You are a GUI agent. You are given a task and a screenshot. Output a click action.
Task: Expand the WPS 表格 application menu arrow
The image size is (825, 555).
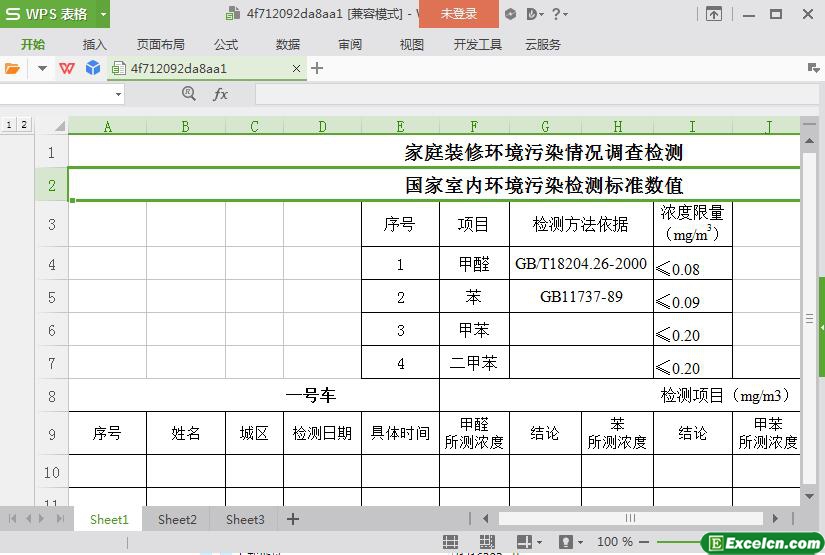[103, 14]
